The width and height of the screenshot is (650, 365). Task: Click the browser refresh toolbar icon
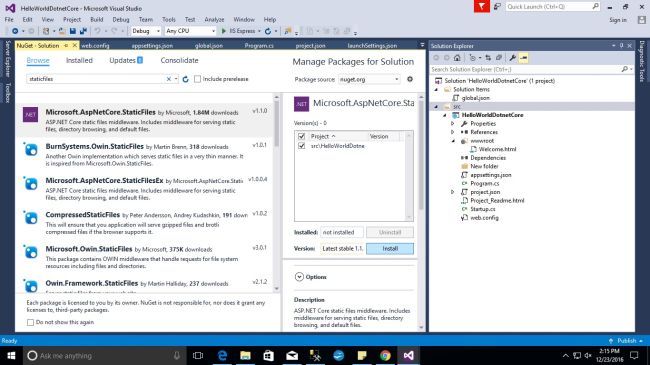pyautogui.click(x=268, y=31)
